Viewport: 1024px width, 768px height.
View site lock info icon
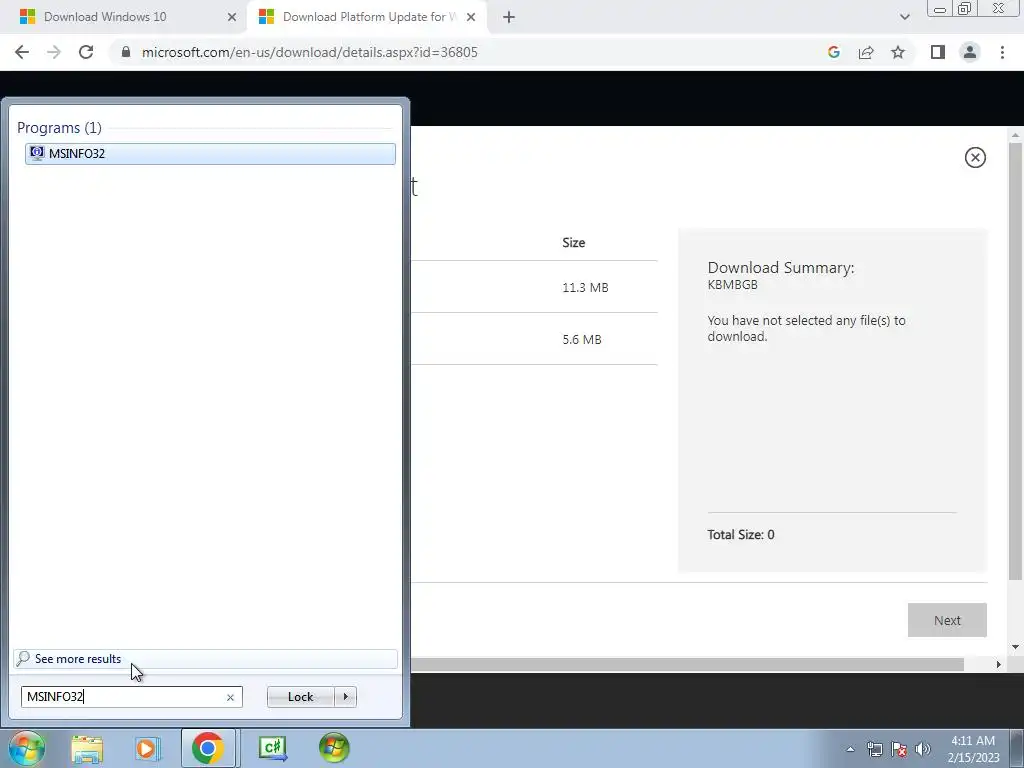pos(126,52)
